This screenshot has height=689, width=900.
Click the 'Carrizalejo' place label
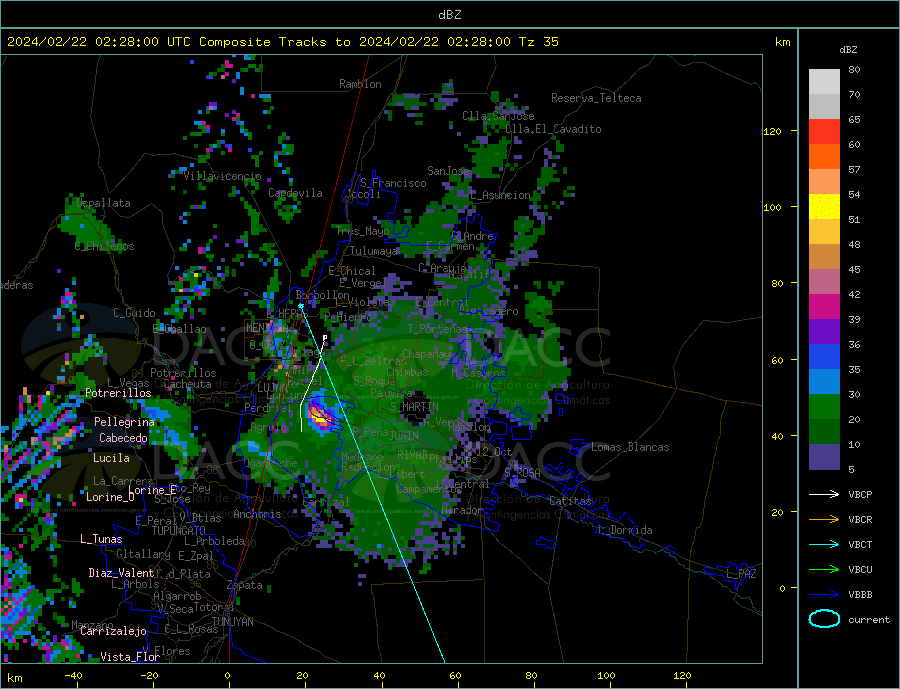pyautogui.click(x=113, y=632)
